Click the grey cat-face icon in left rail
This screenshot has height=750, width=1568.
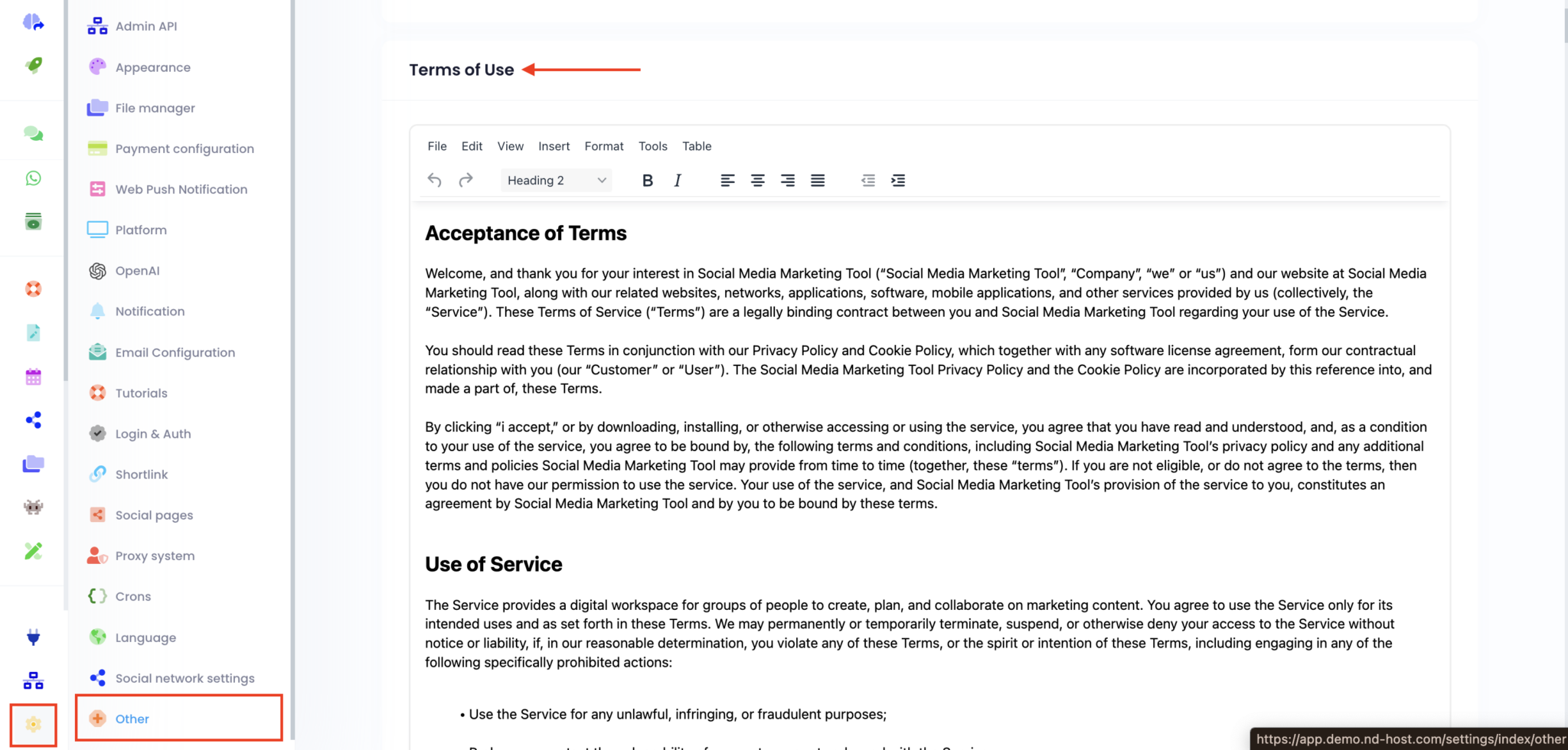pyautogui.click(x=33, y=507)
